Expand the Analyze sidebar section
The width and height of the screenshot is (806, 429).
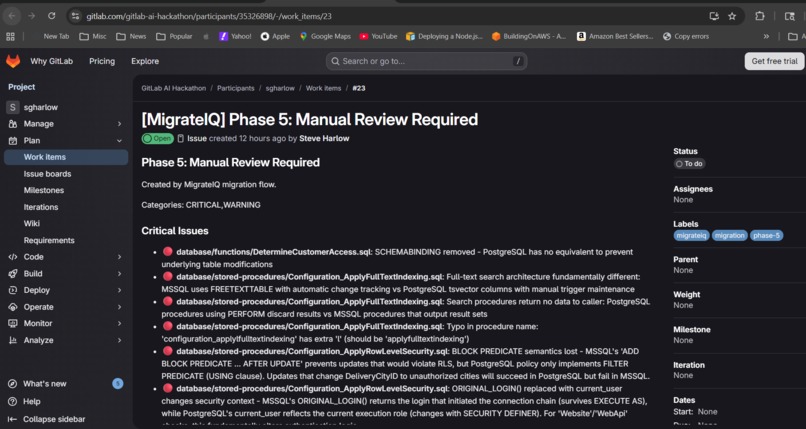tap(66, 340)
